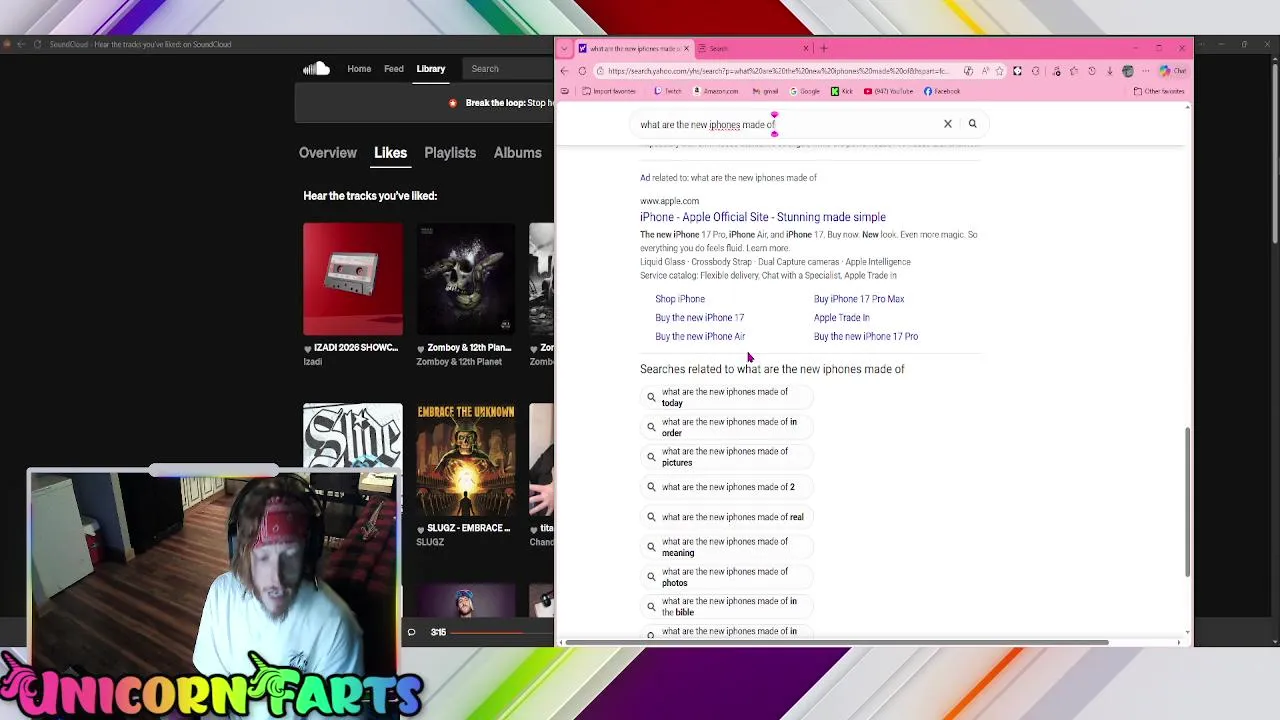Go back in the pink browser window
Screen dimensions: 1280x720
[x=565, y=71]
